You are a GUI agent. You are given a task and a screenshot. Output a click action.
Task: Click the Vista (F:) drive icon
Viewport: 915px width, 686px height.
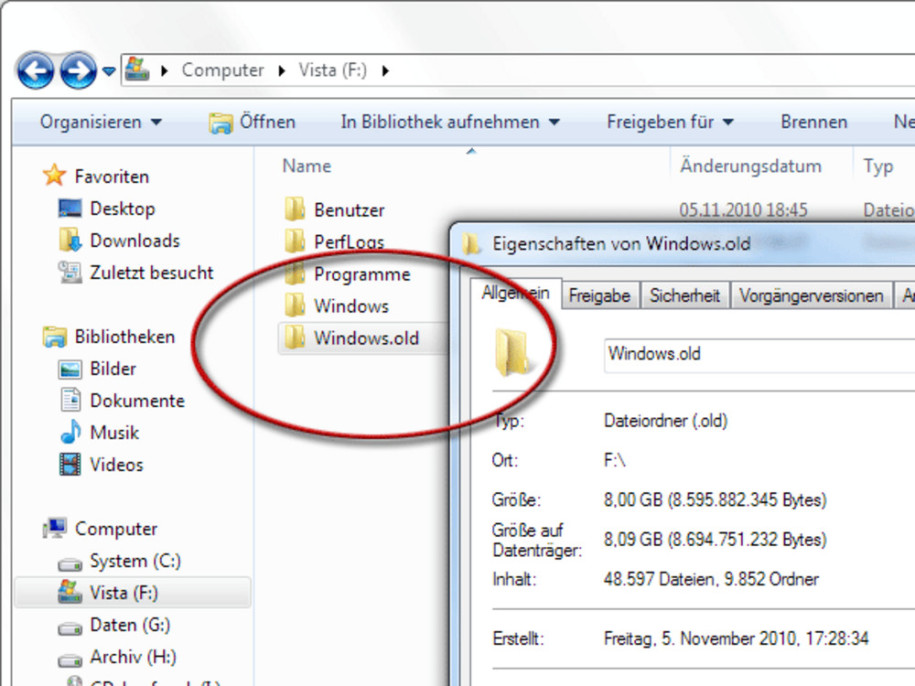click(70, 592)
